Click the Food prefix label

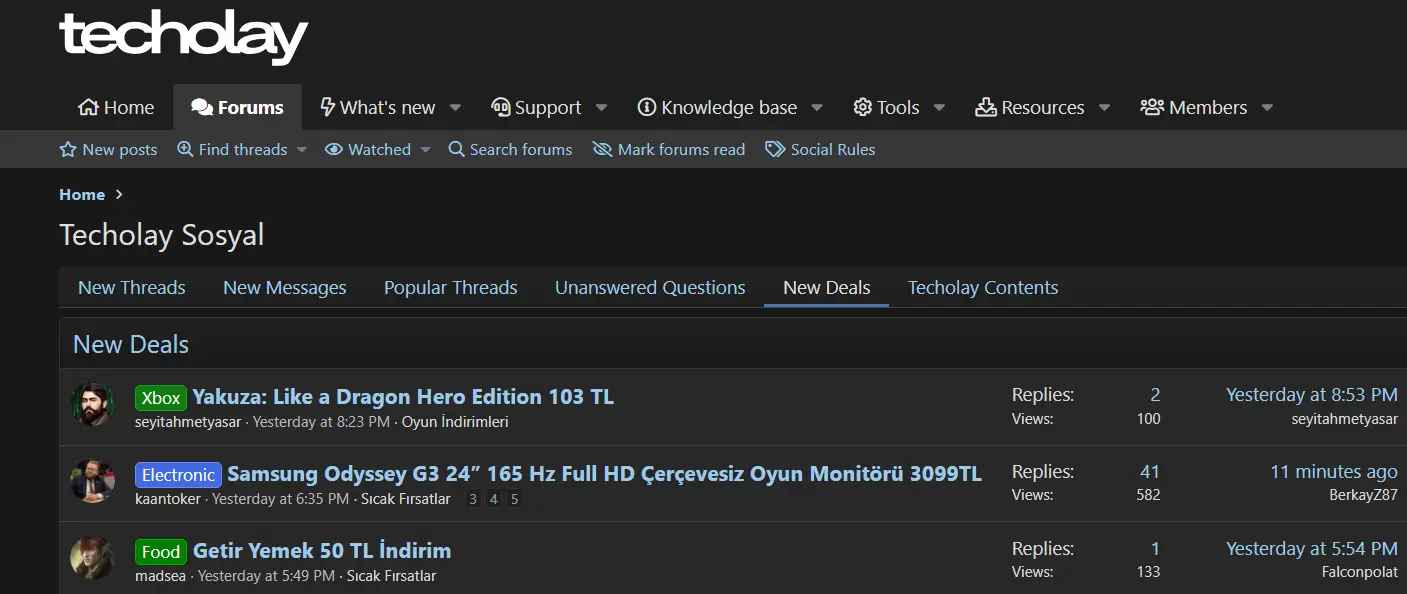point(161,551)
